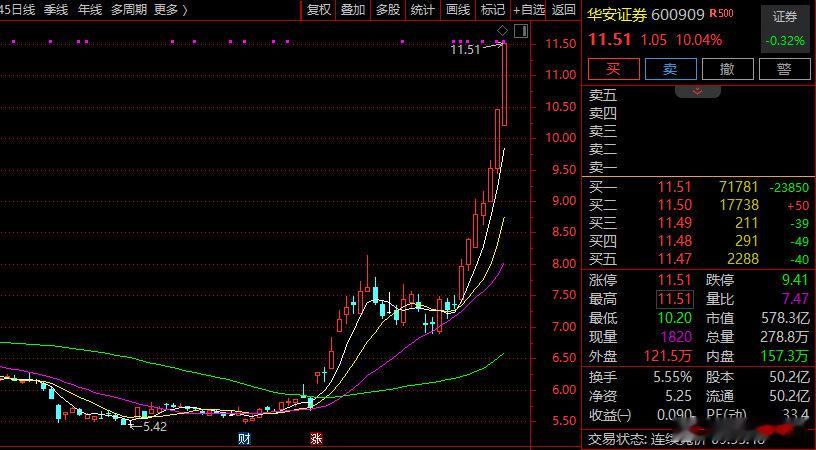Click the 5.42 low label on chart

point(155,427)
